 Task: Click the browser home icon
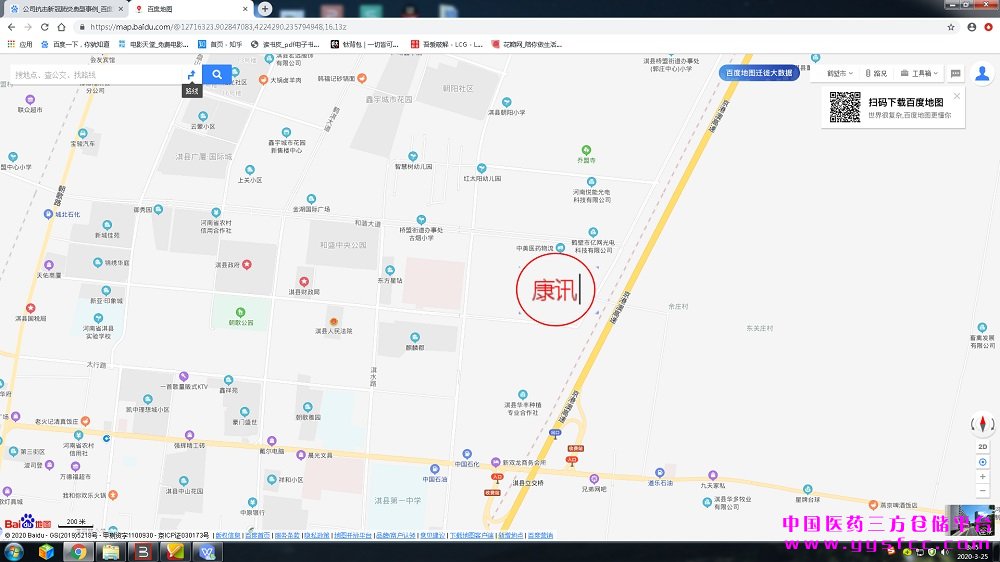pyautogui.click(x=61, y=27)
